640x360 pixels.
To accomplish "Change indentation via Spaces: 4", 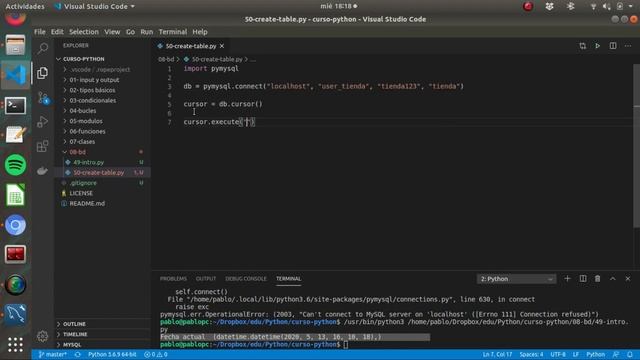I will [x=531, y=354].
